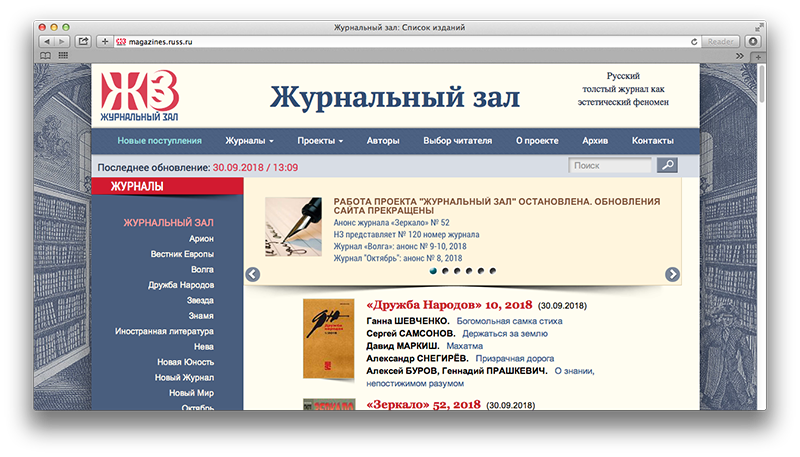The image size is (800, 457).
Task: Expand the Журналы dropdown menu
Action: pos(249,140)
